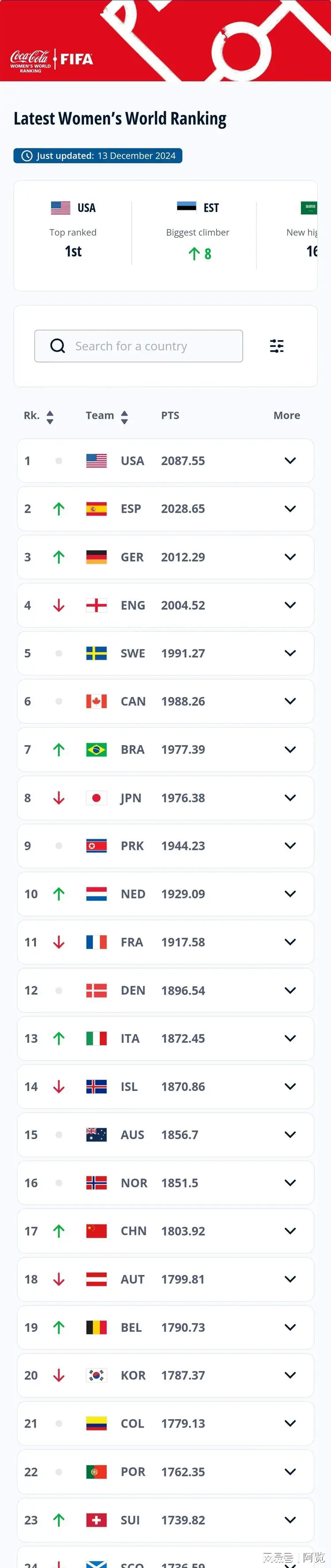
Task: Click the green up arrow beside GER
Action: coord(58,557)
